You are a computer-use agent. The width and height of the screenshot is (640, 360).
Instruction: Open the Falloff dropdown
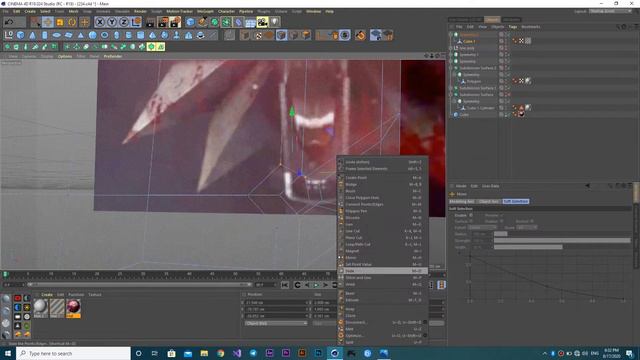pyautogui.click(x=482, y=227)
